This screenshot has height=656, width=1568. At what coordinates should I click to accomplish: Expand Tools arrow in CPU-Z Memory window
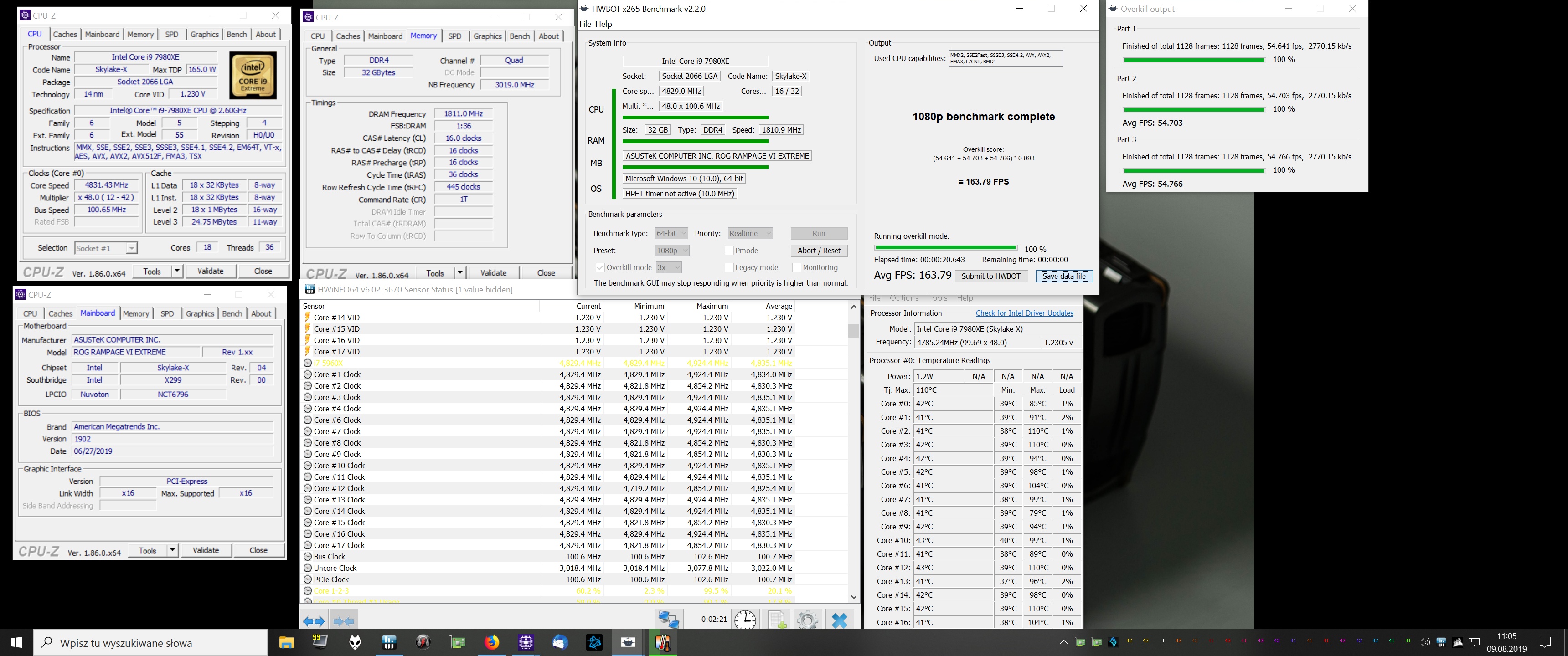460,273
